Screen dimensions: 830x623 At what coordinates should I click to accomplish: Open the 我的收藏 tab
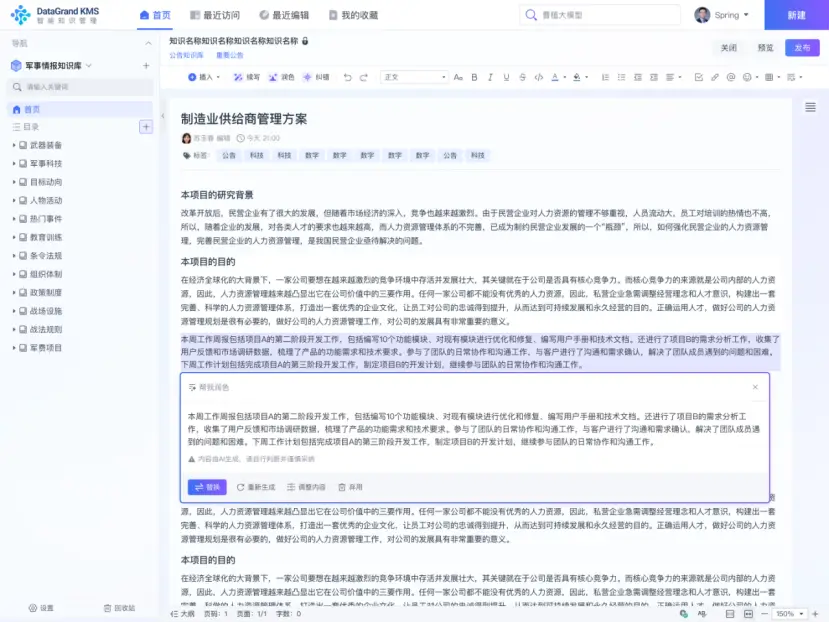[352, 15]
